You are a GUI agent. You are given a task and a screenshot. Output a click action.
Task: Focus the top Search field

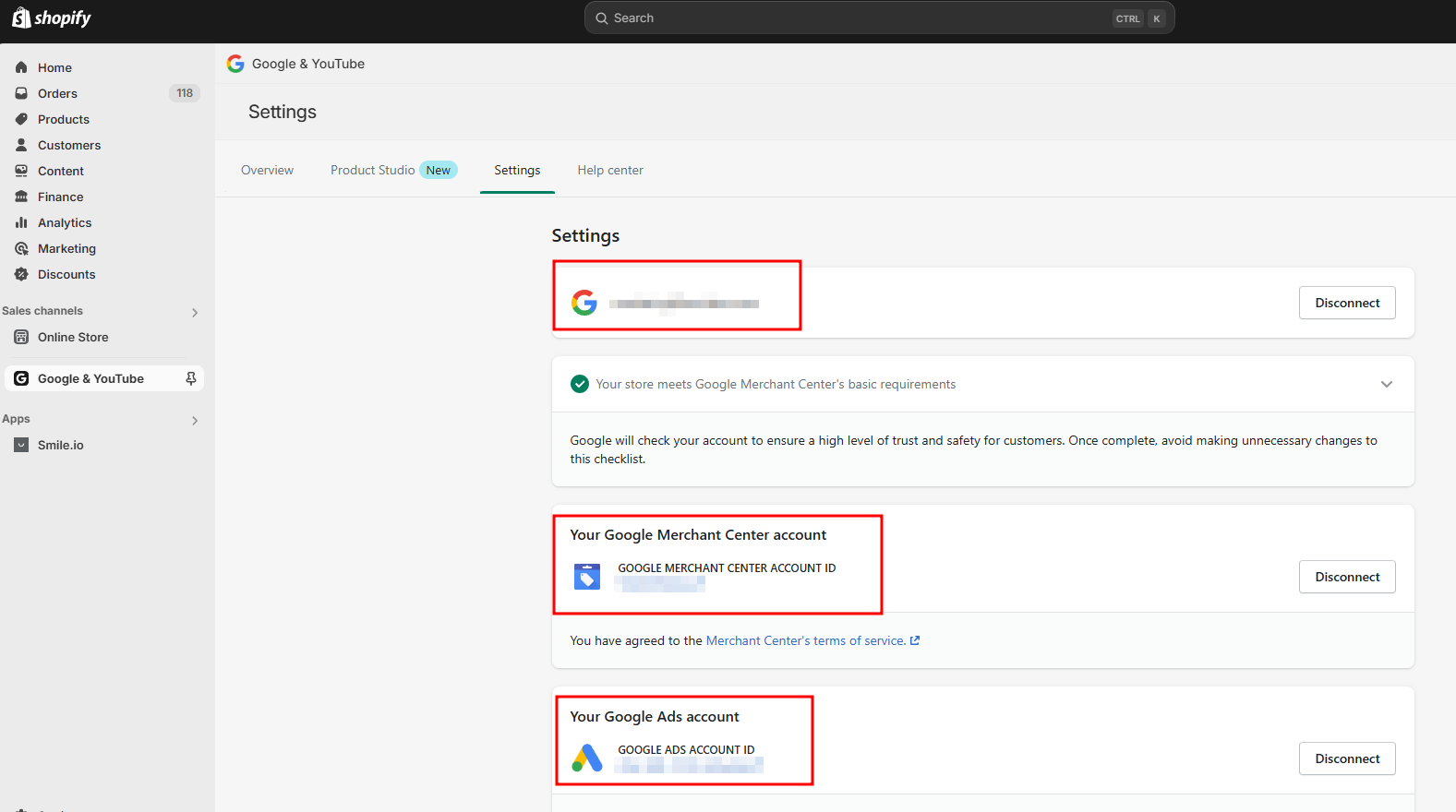pyautogui.click(x=879, y=18)
